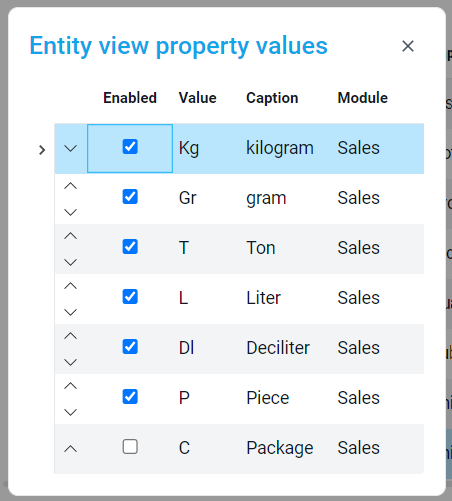Move the Ton row up
452x501 pixels.
point(70,236)
